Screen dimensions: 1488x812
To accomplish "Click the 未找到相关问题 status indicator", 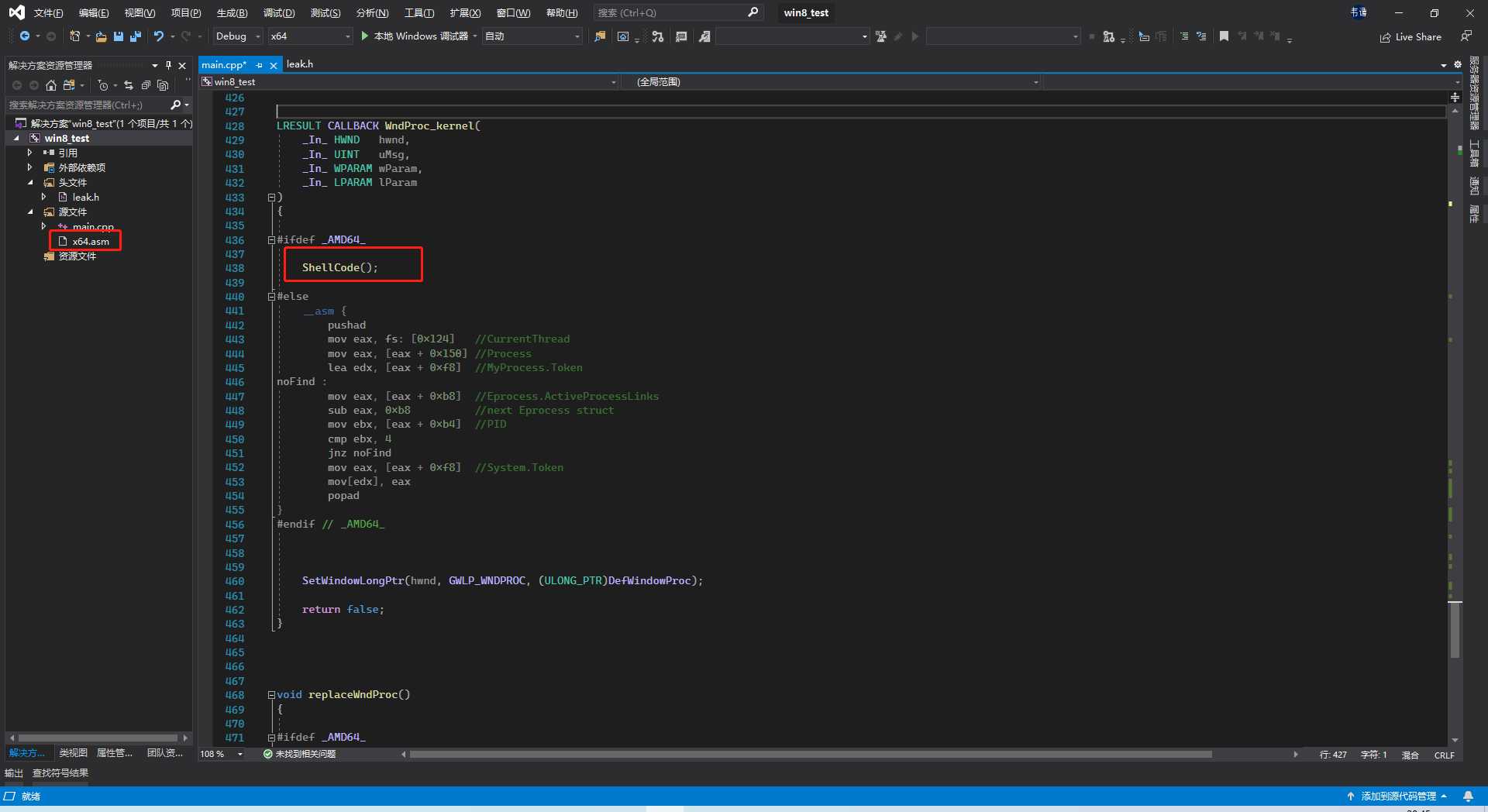I will coord(299,754).
